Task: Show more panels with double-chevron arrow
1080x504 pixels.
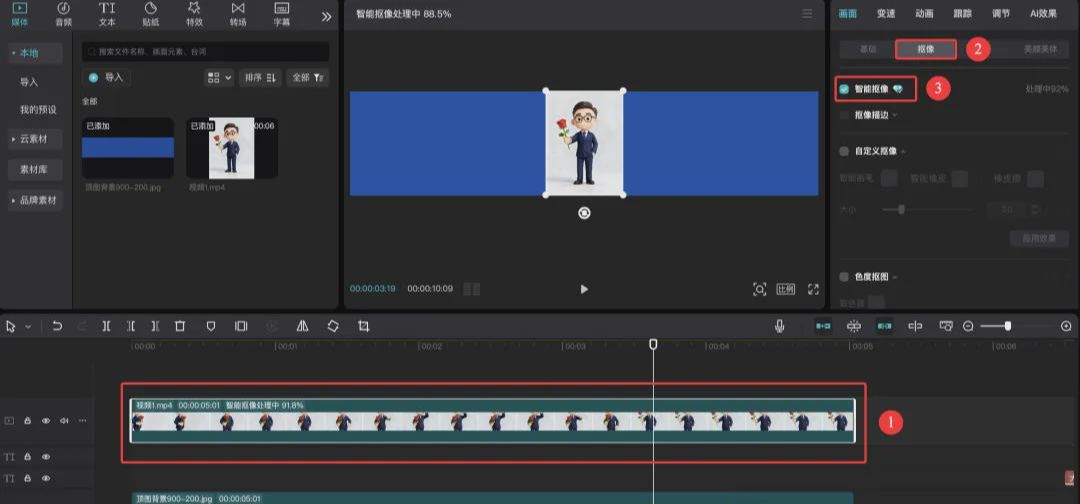Action: [x=326, y=17]
